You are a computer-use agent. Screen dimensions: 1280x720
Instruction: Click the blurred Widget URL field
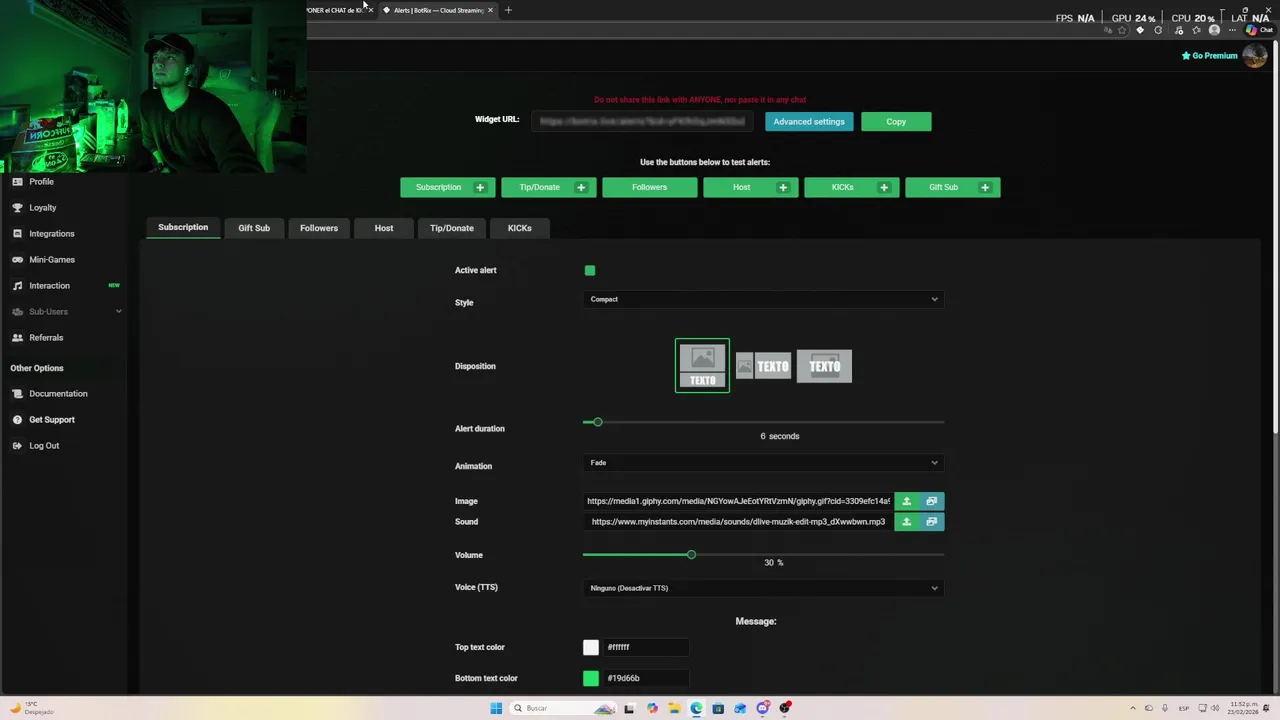point(643,122)
